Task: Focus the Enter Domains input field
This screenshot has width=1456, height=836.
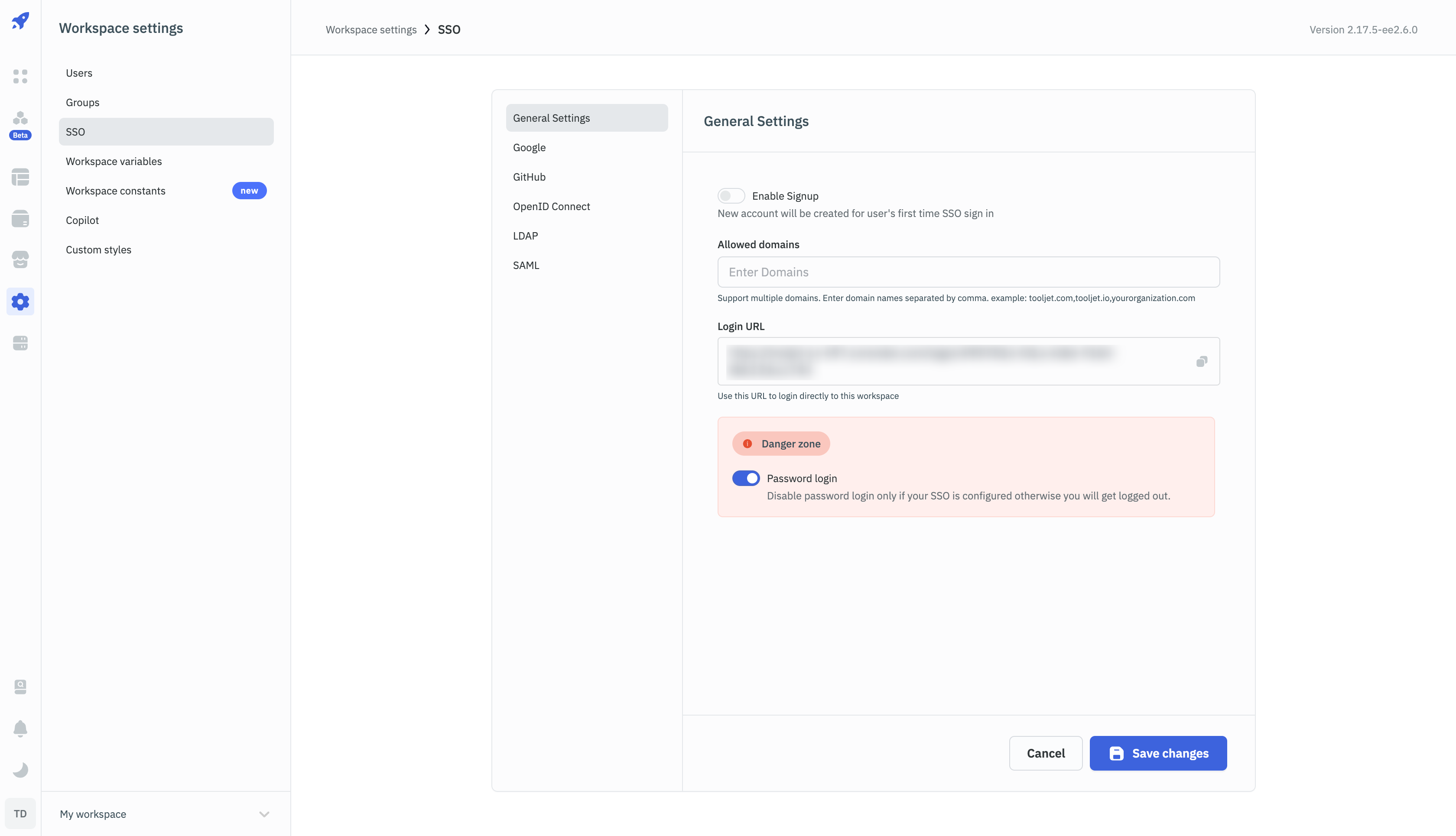Action: [x=968, y=272]
